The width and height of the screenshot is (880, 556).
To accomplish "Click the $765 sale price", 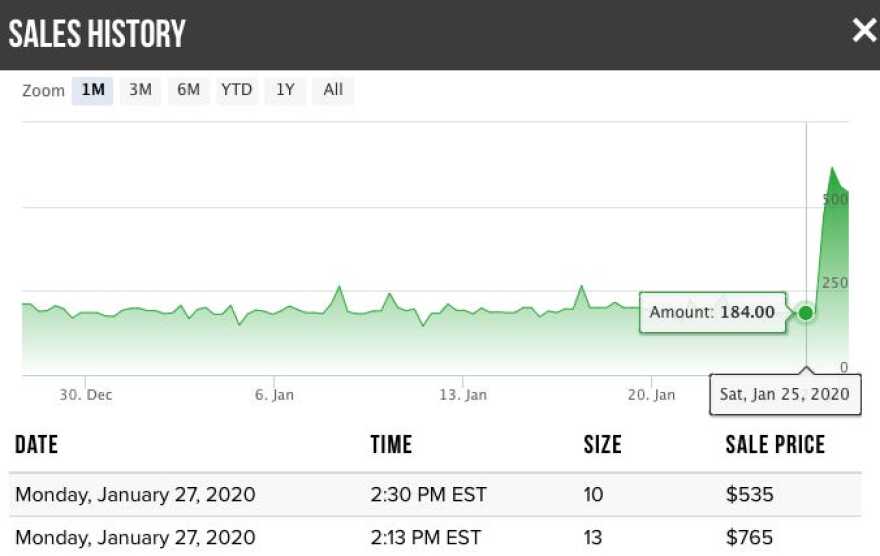I will pos(750,538).
